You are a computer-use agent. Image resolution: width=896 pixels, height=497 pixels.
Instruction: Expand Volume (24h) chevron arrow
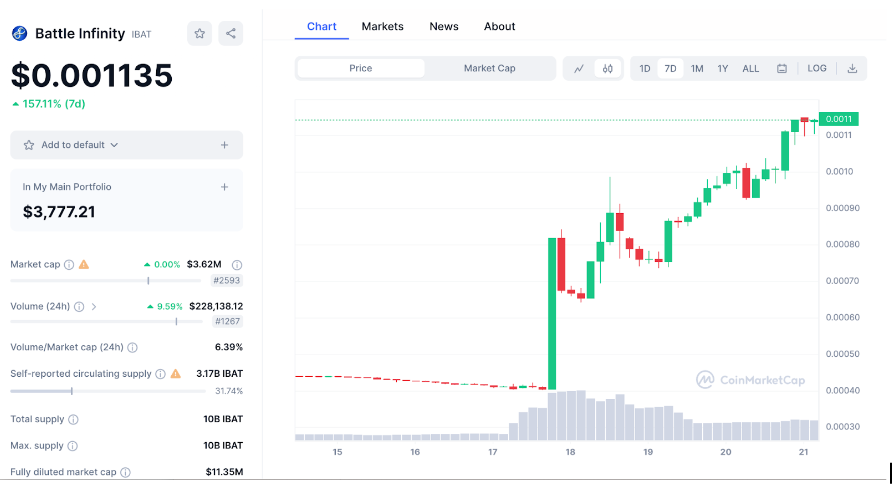click(94, 307)
